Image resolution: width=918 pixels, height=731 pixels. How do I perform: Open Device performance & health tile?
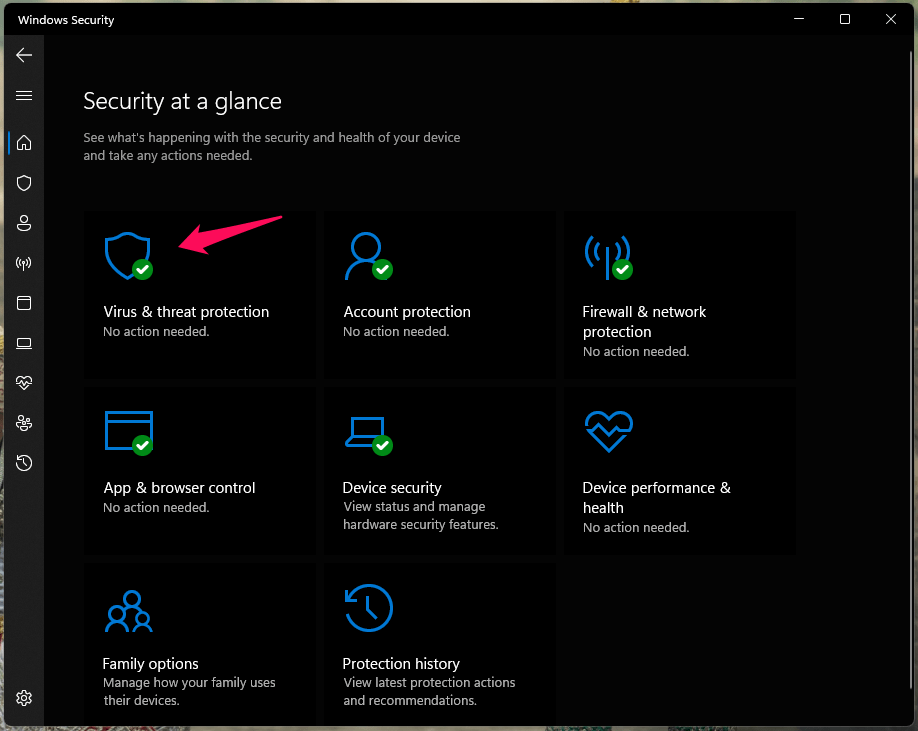[x=679, y=470]
